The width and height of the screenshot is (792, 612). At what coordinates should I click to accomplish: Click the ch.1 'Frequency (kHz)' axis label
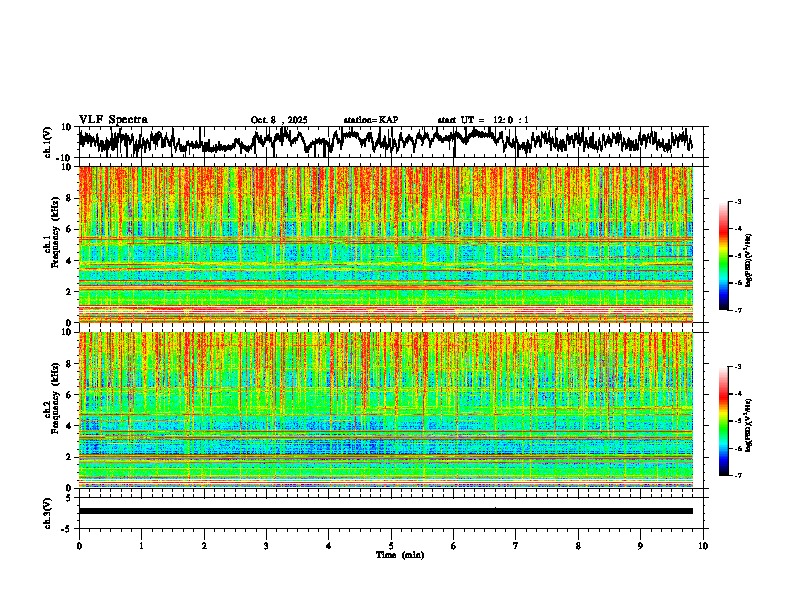point(55,232)
